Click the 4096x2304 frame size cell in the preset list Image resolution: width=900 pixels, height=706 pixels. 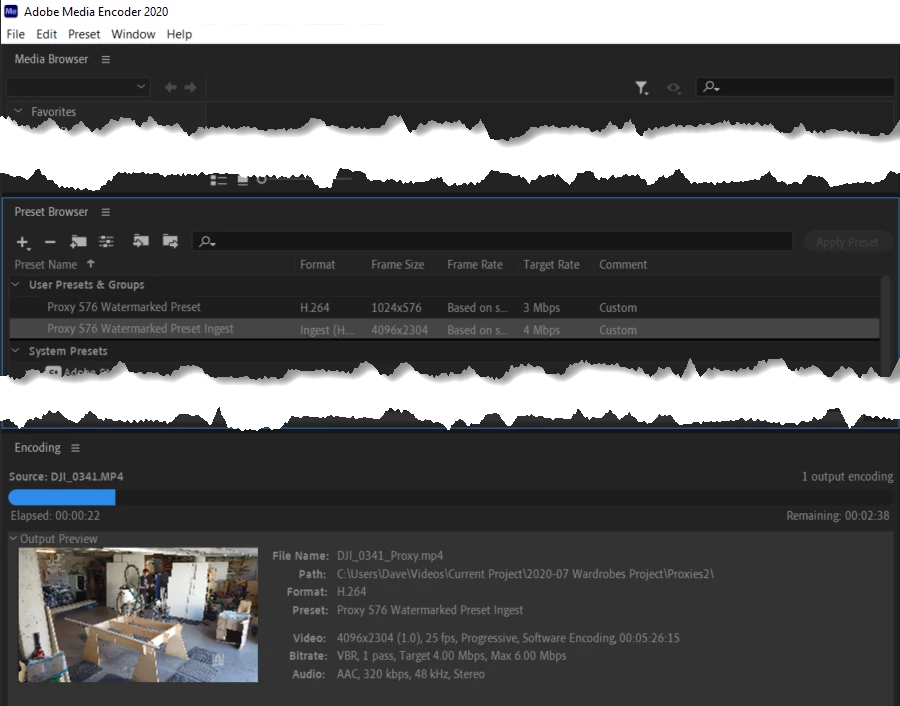(x=399, y=330)
